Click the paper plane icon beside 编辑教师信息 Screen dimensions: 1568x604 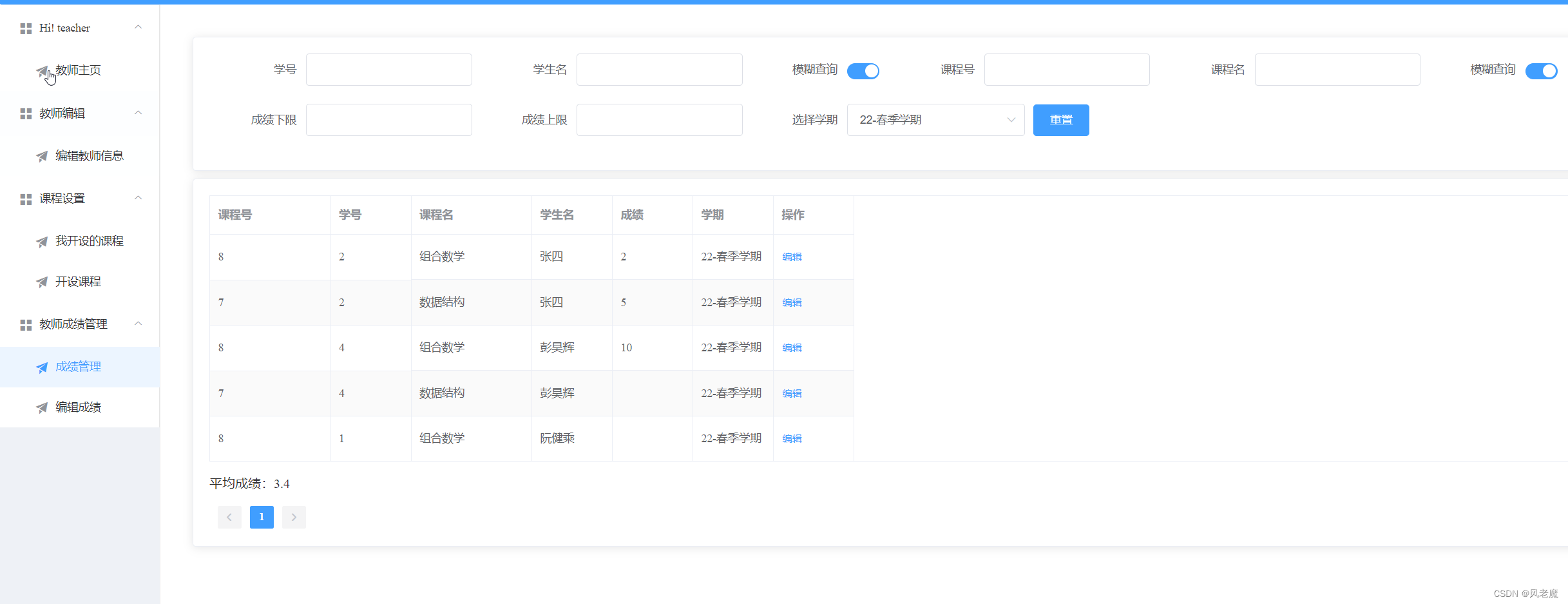pos(42,156)
